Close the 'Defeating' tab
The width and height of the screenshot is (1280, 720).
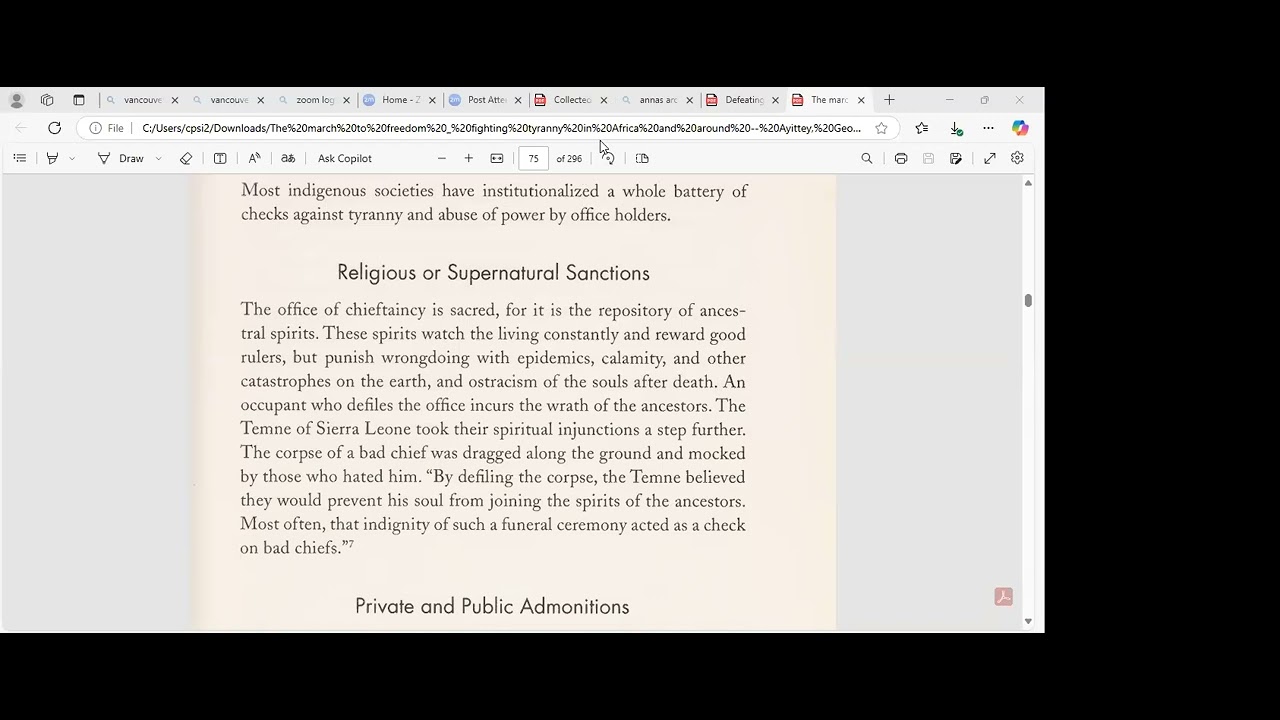point(775,100)
